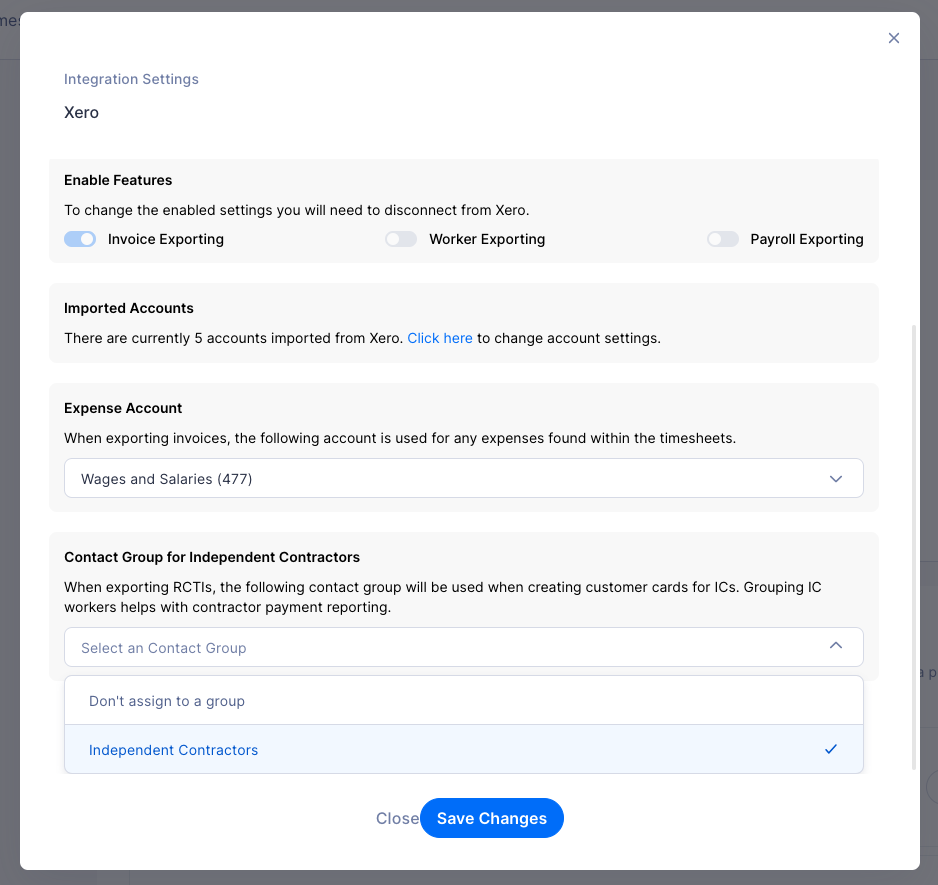
Task: Open the Expense Account dropdown
Action: pos(464,478)
